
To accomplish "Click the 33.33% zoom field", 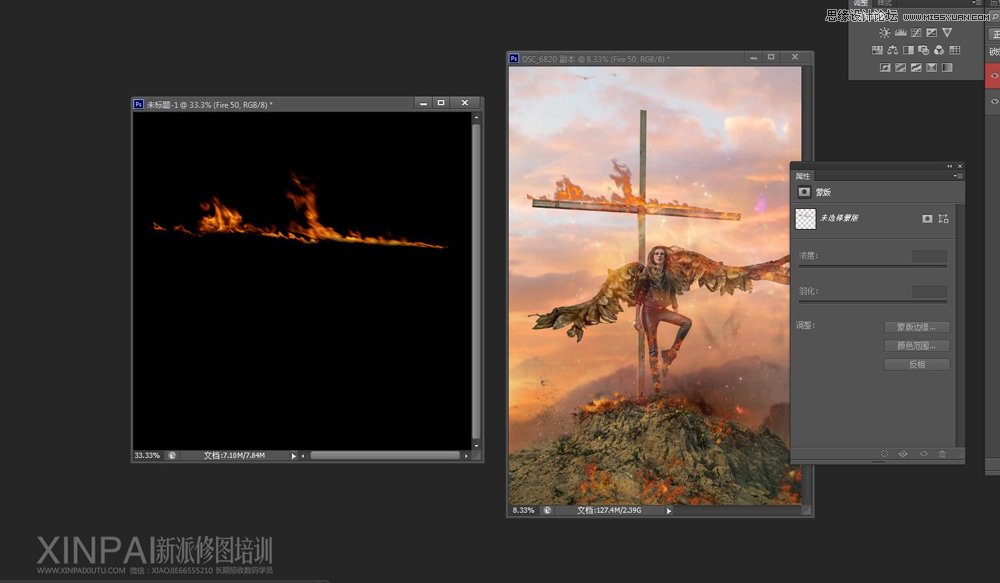I will (x=147, y=455).
